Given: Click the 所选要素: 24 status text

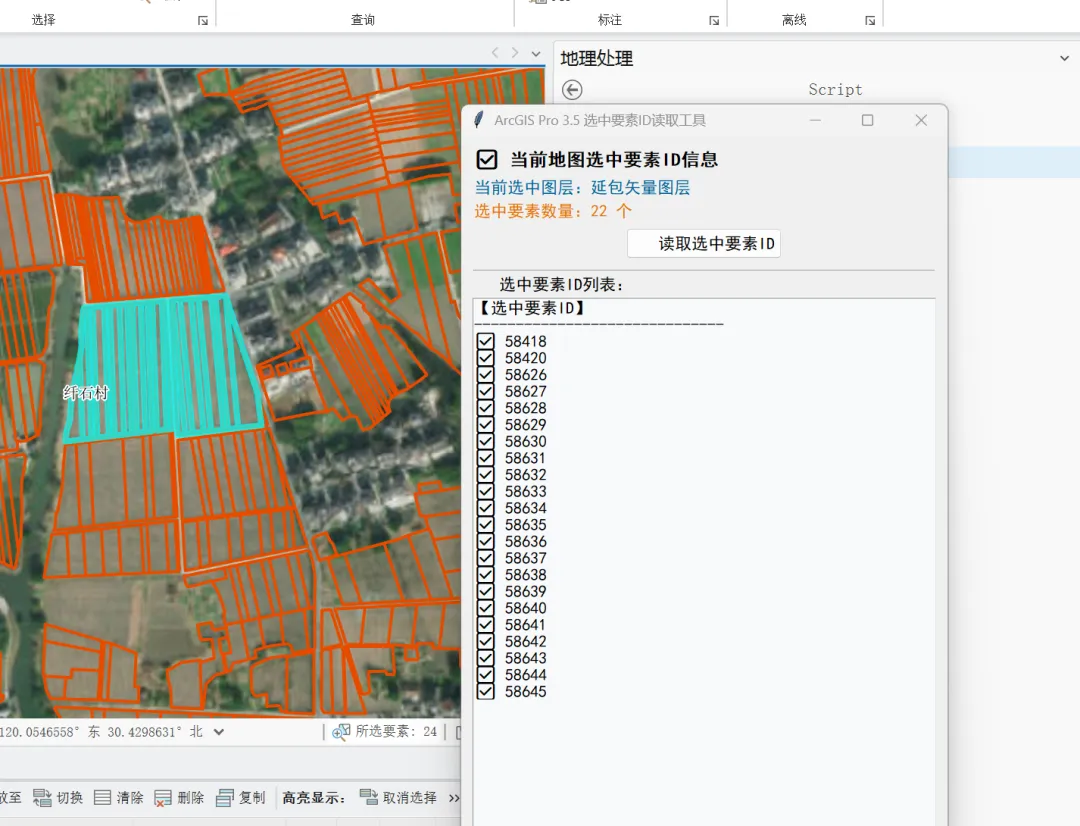Looking at the screenshot, I should (x=396, y=732).
